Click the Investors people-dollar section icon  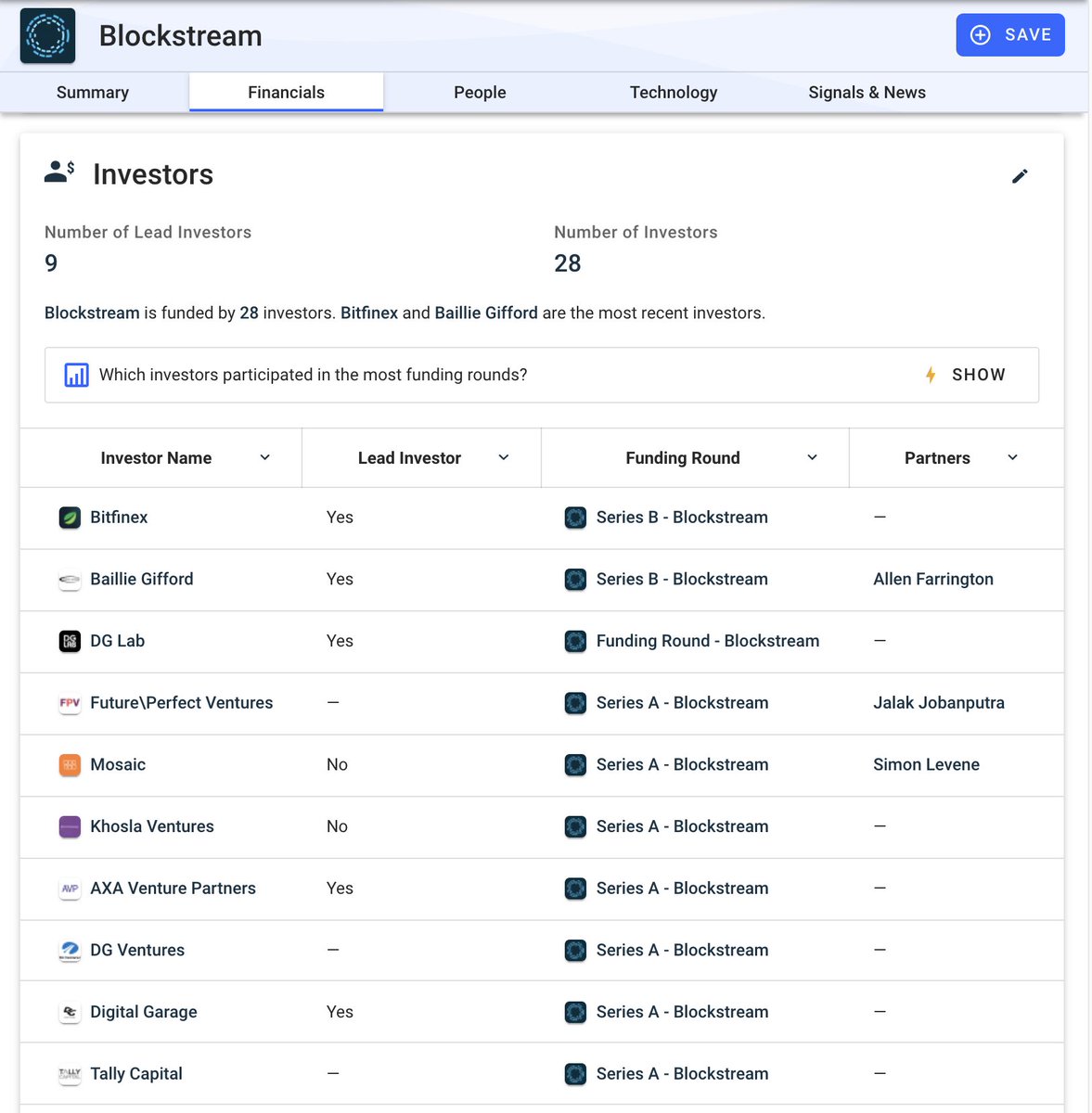coord(59,172)
